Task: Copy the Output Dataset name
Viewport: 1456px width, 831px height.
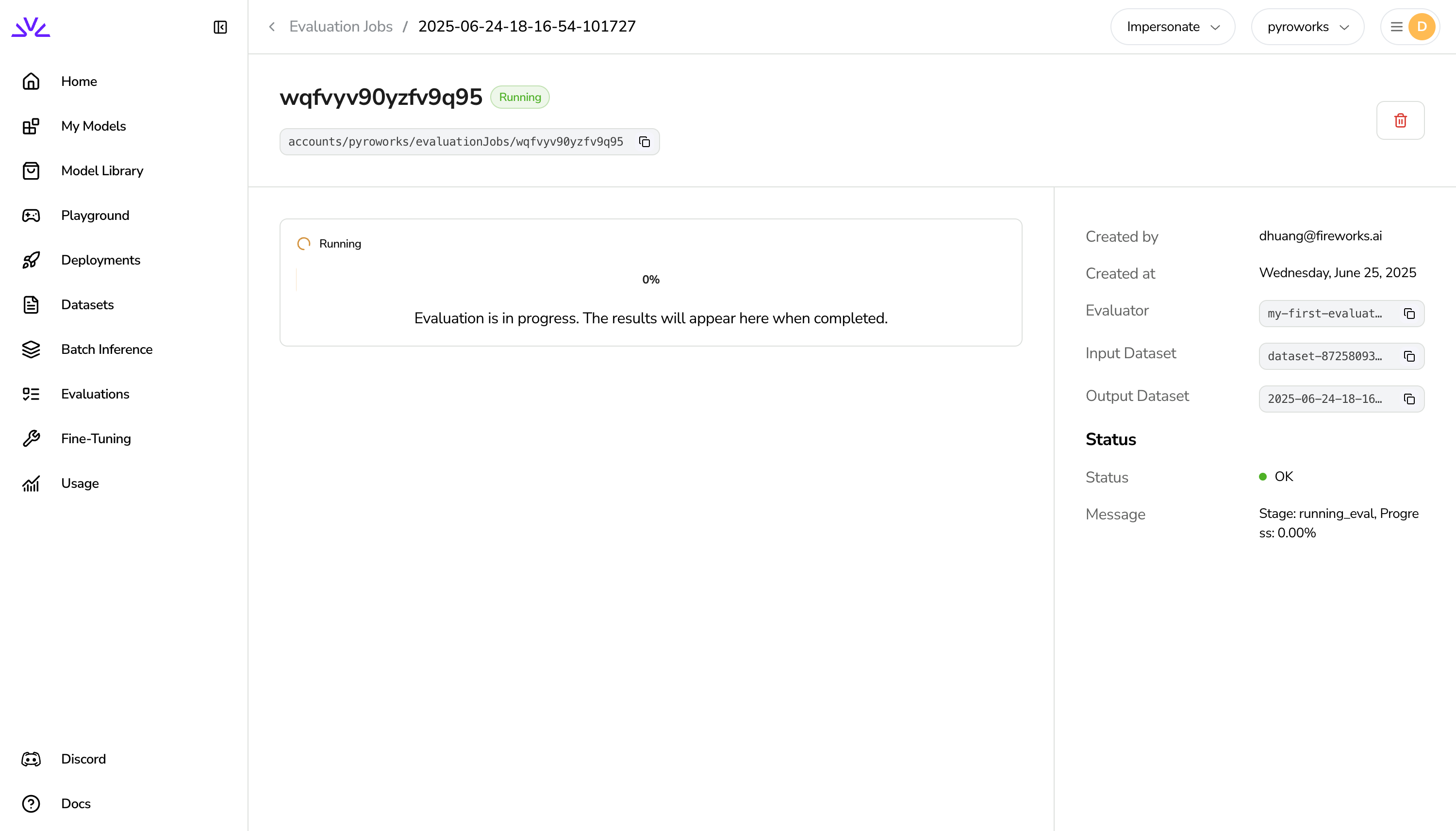Action: coord(1409,399)
